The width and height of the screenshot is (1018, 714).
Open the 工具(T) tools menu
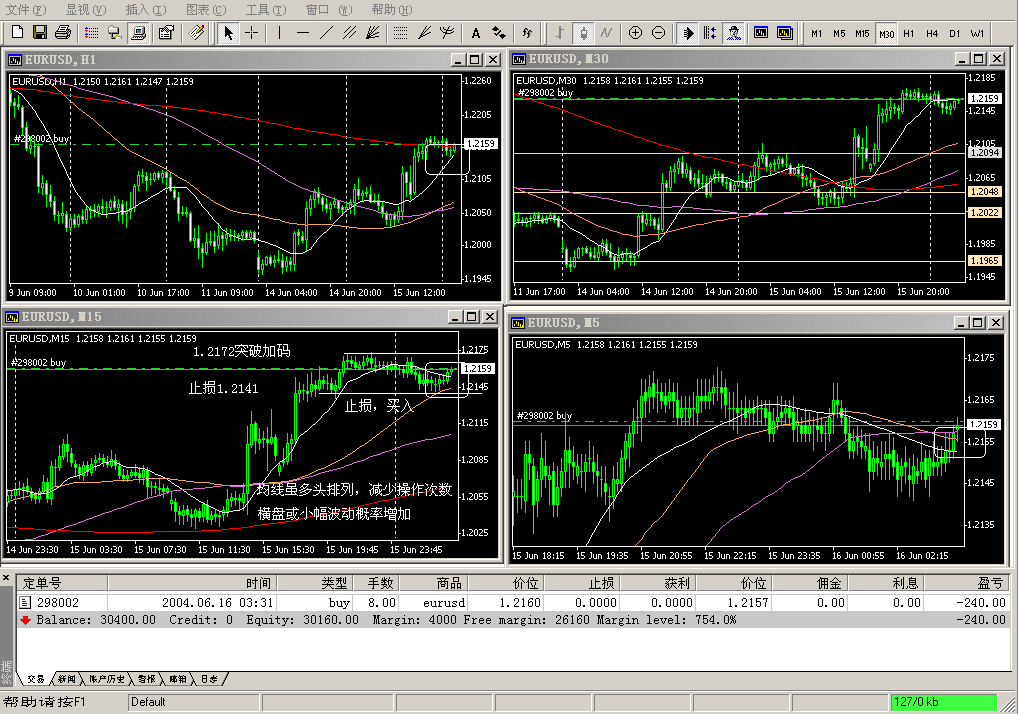265,9
